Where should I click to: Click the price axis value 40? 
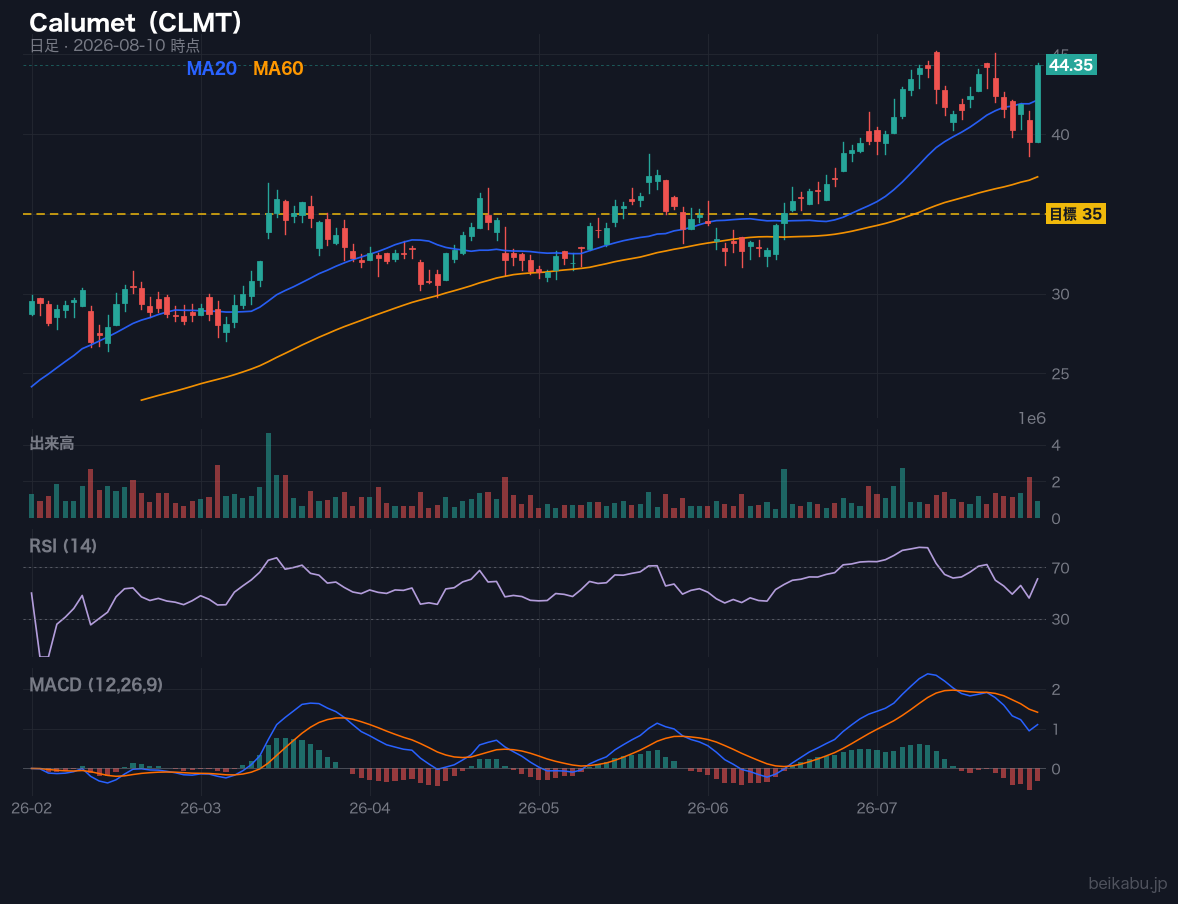pyautogui.click(x=1060, y=135)
